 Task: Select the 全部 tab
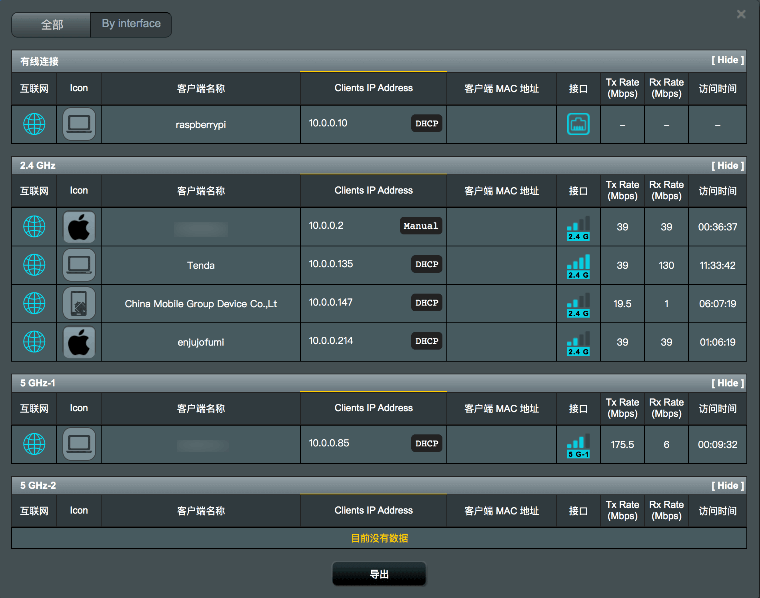coord(51,24)
